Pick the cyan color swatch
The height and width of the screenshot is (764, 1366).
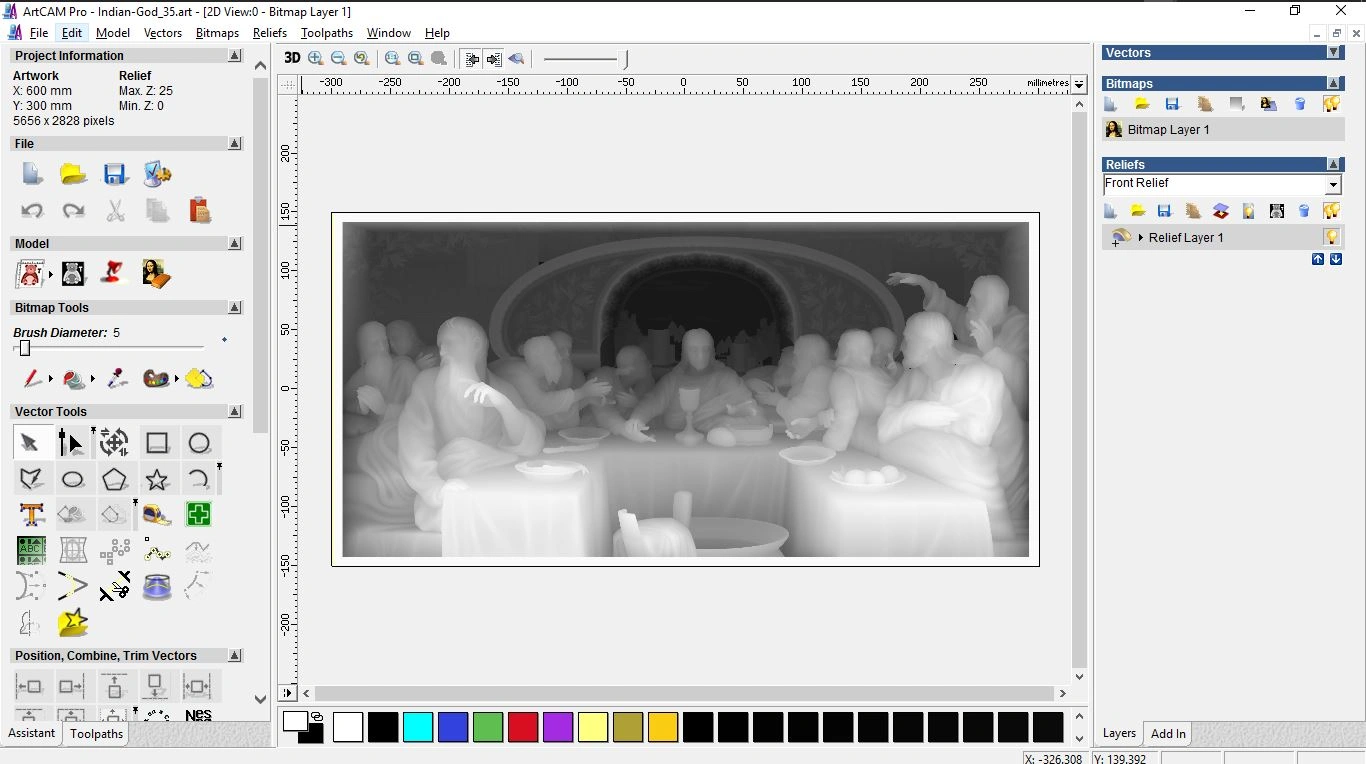click(x=418, y=727)
